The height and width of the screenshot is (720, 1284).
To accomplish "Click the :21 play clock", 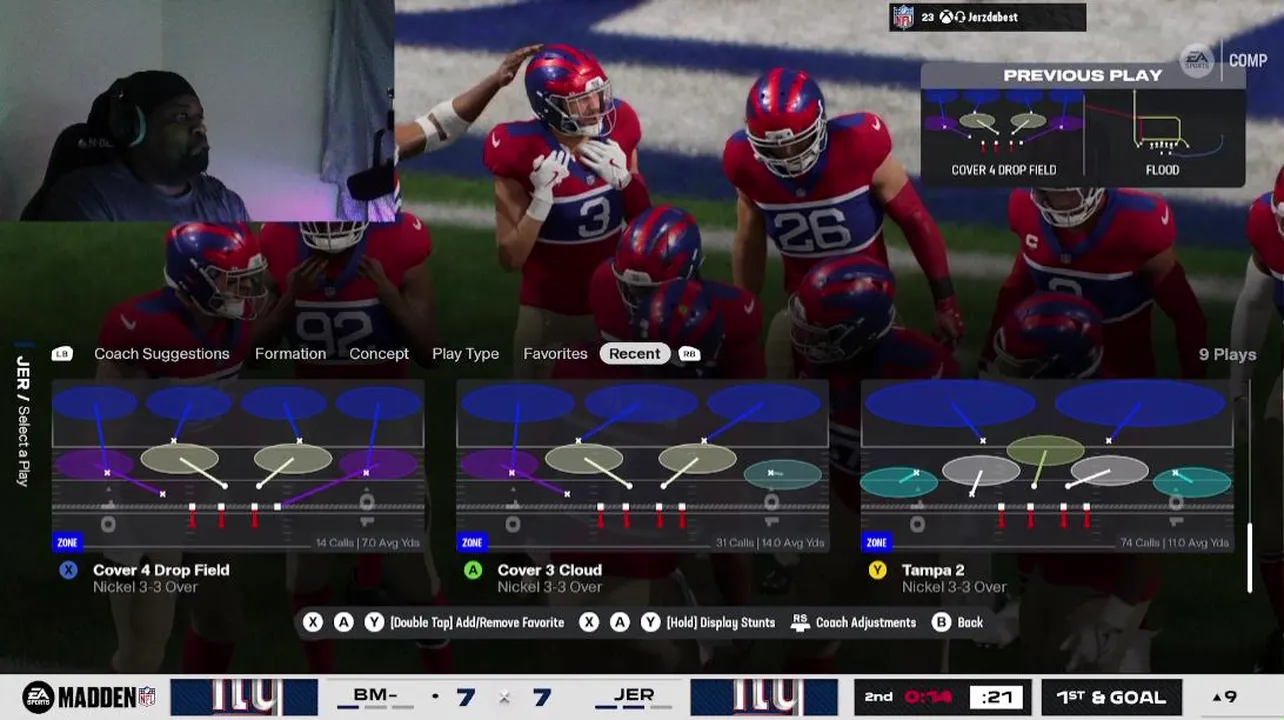I will click(997, 697).
